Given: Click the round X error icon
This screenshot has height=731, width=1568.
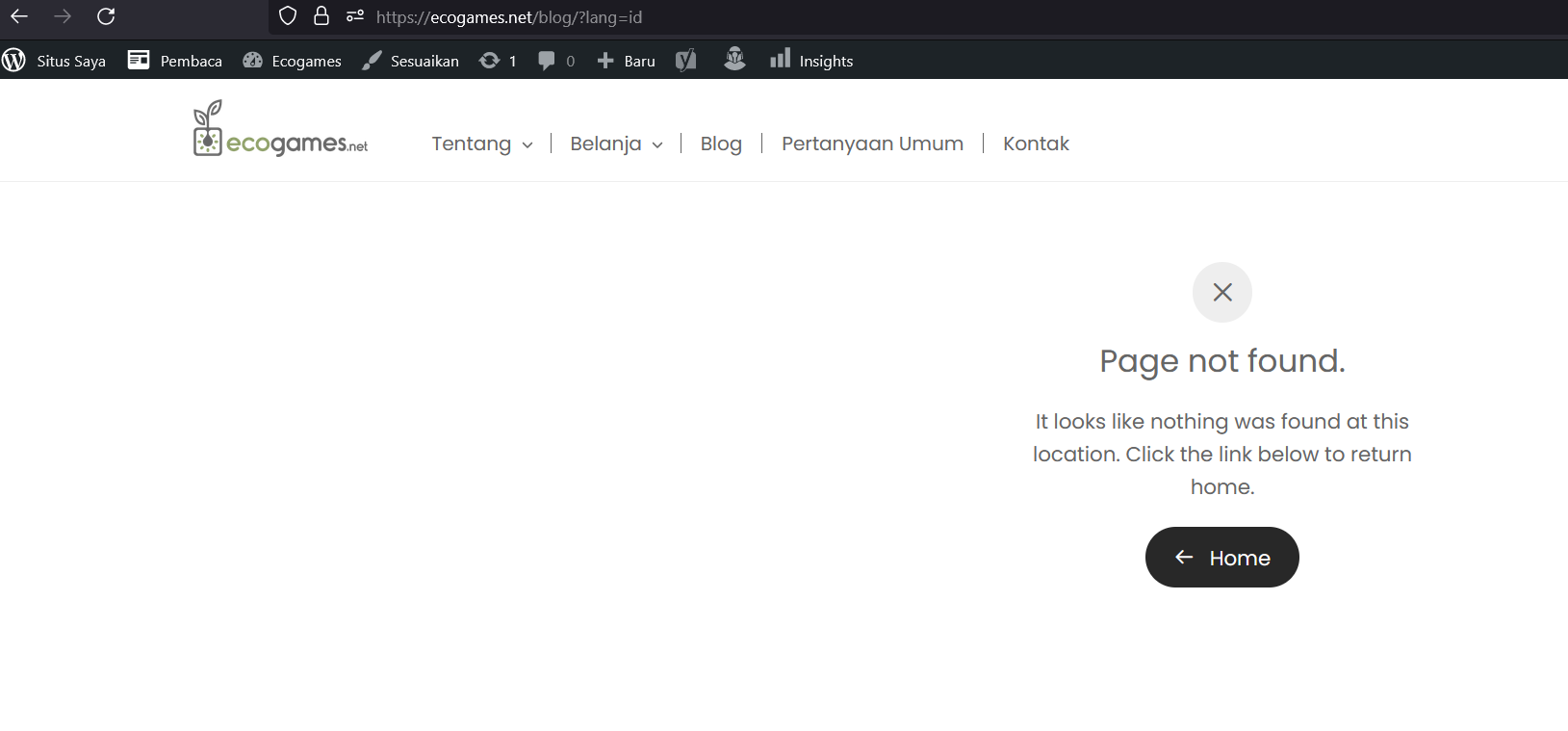Looking at the screenshot, I should 1222,292.
